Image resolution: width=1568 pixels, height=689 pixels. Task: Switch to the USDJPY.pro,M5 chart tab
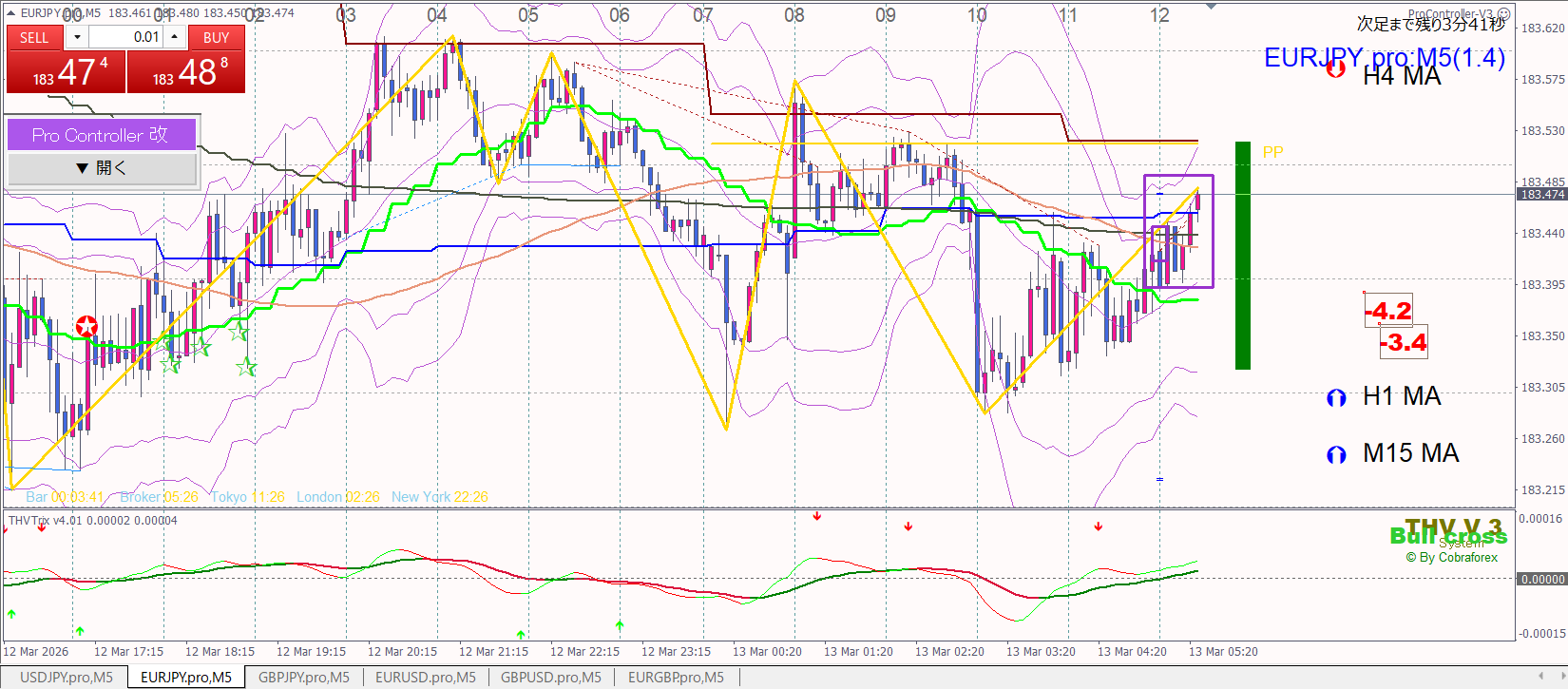tap(67, 678)
